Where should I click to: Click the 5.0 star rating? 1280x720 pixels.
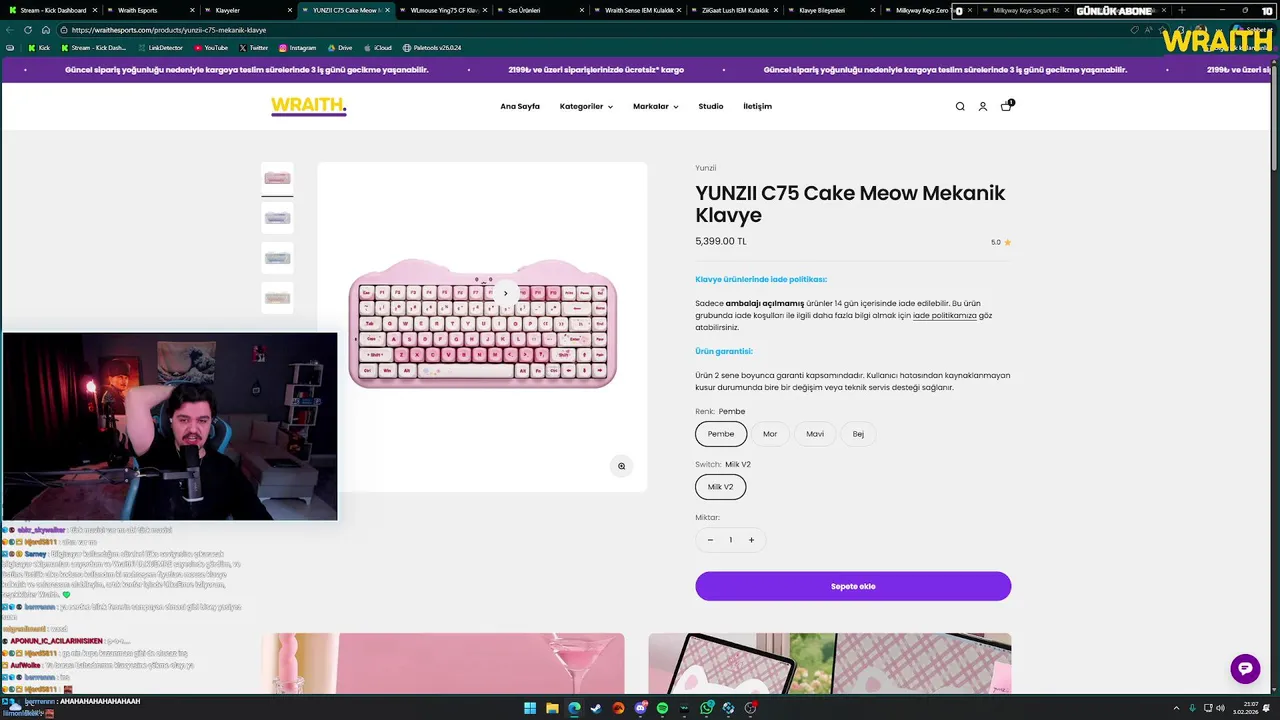click(x=1001, y=242)
